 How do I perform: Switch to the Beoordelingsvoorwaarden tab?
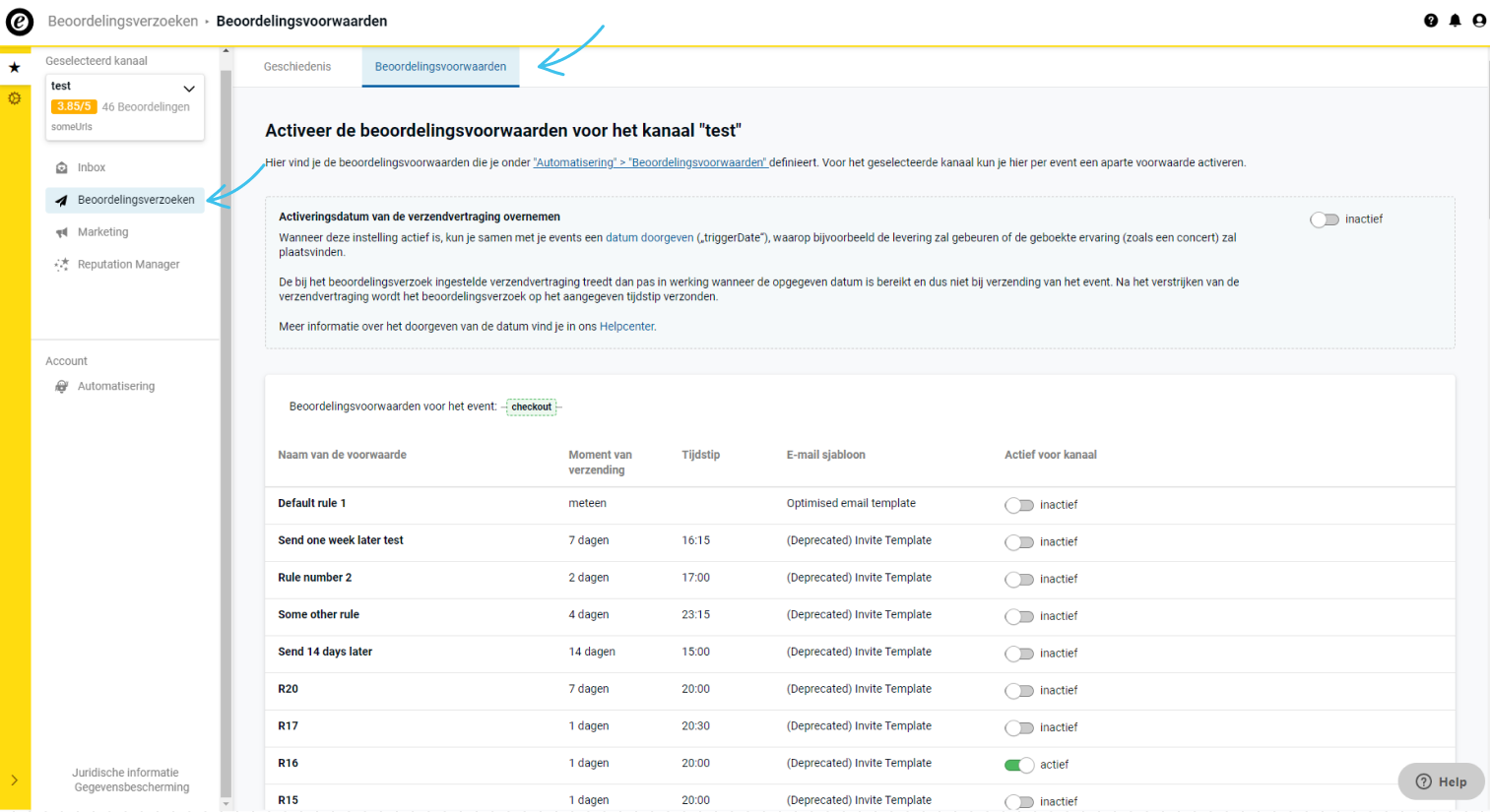pyautogui.click(x=440, y=67)
